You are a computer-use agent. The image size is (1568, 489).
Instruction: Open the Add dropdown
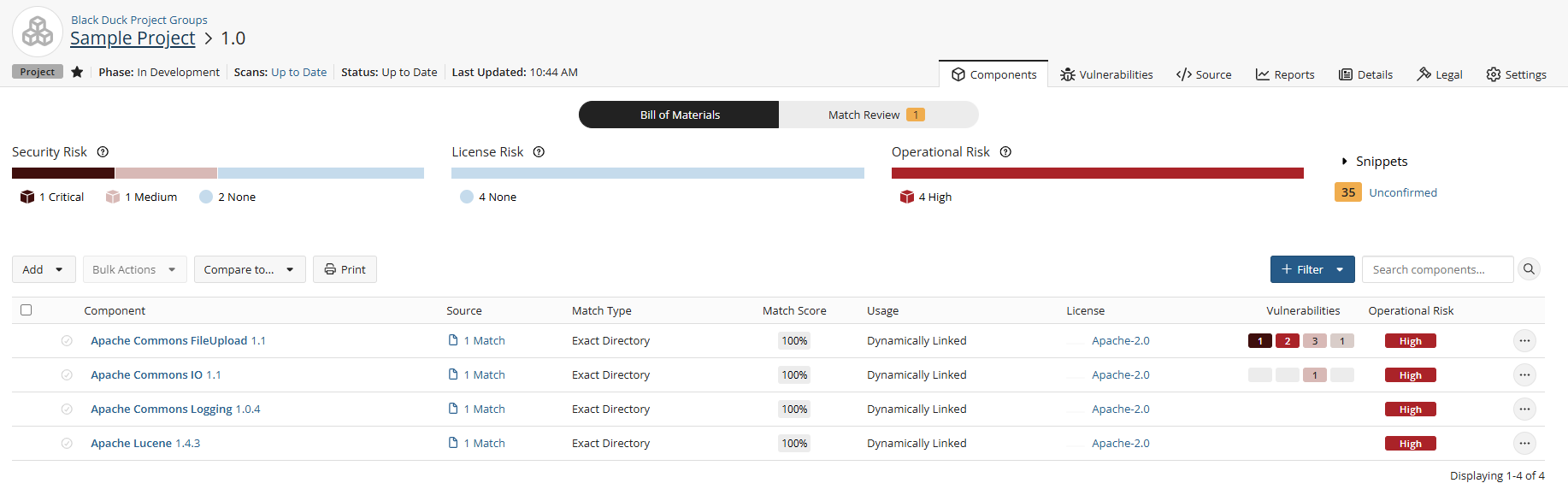click(44, 269)
